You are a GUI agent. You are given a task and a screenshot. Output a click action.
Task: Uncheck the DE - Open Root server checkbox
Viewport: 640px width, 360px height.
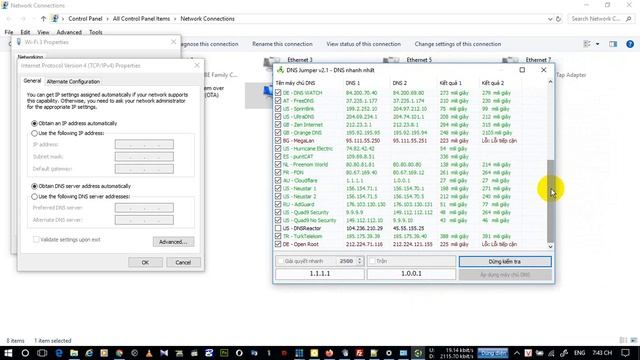tap(278, 244)
